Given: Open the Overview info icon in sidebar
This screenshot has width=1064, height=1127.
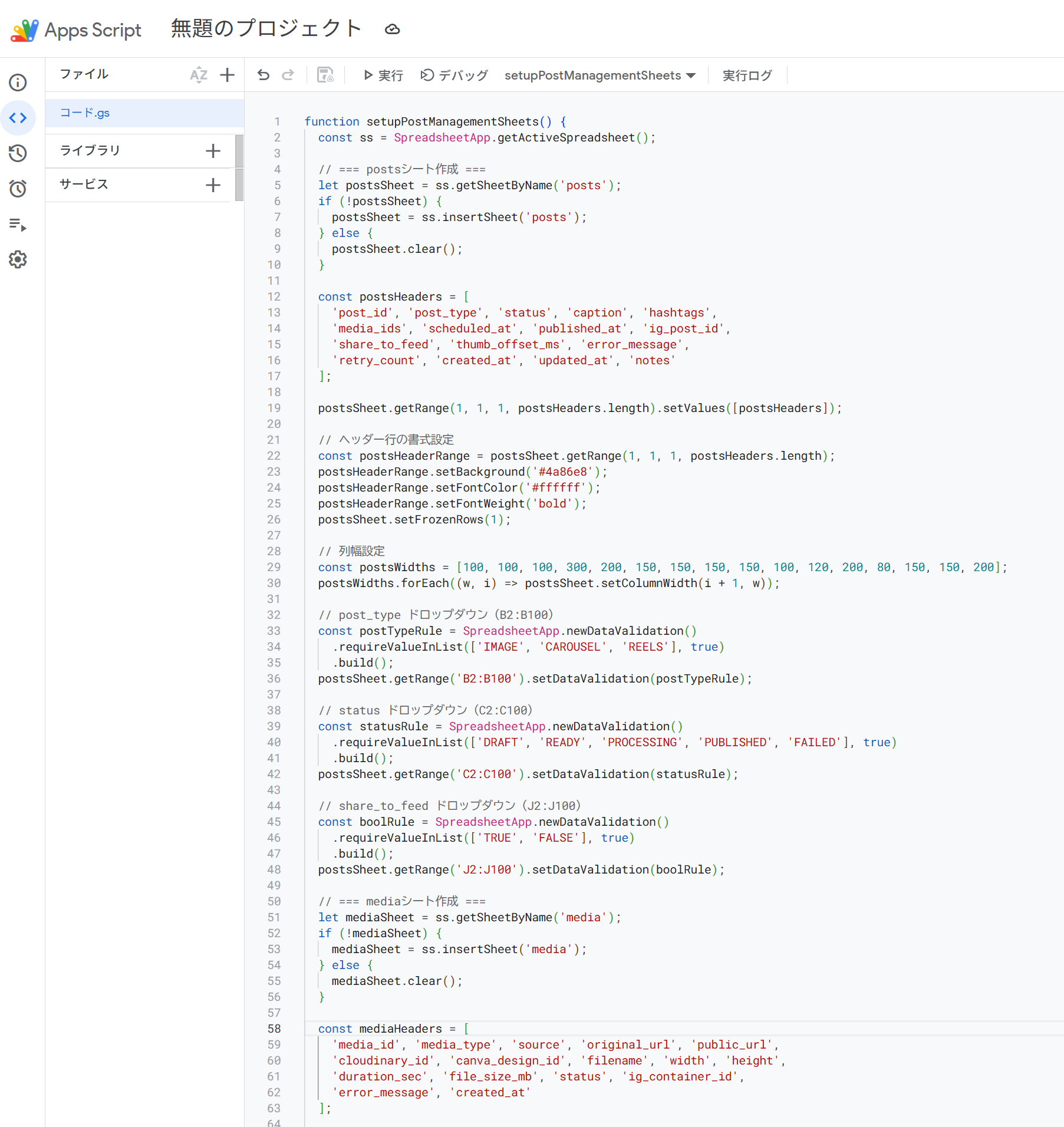Looking at the screenshot, I should (18, 83).
